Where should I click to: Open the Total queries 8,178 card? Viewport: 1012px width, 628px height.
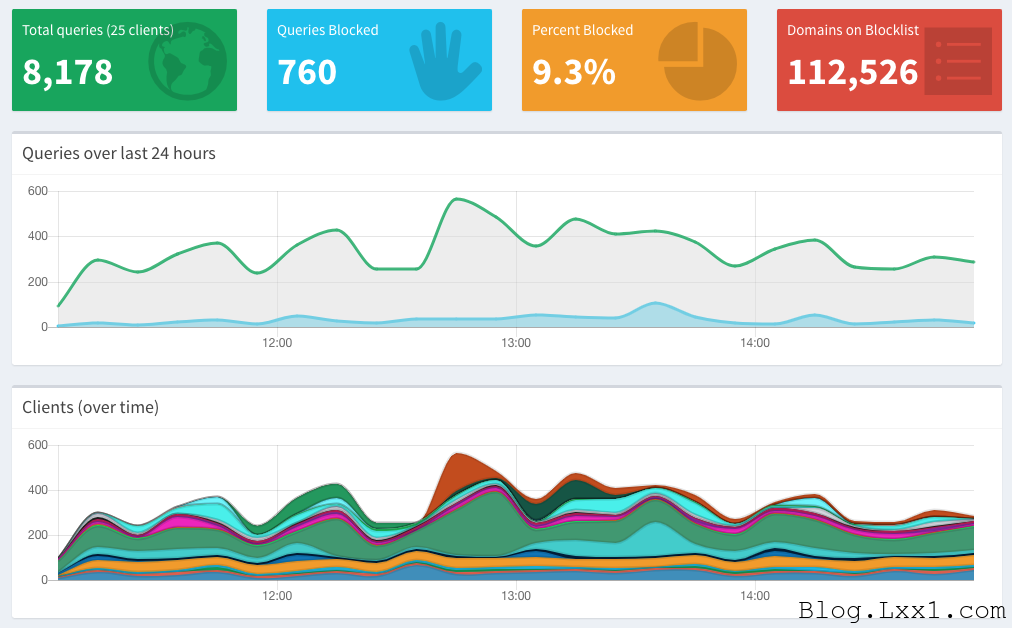pyautogui.click(x=125, y=60)
